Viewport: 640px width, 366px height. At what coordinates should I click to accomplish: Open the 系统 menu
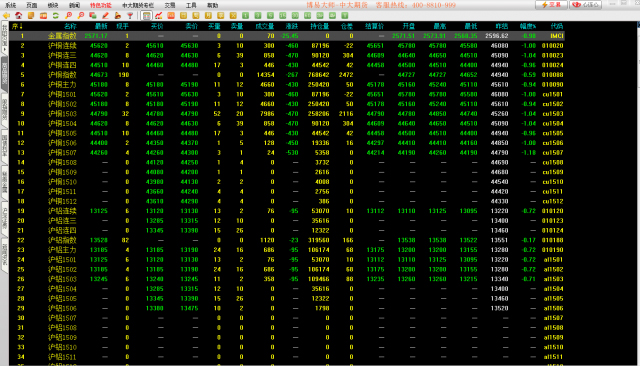tap(10, 5)
